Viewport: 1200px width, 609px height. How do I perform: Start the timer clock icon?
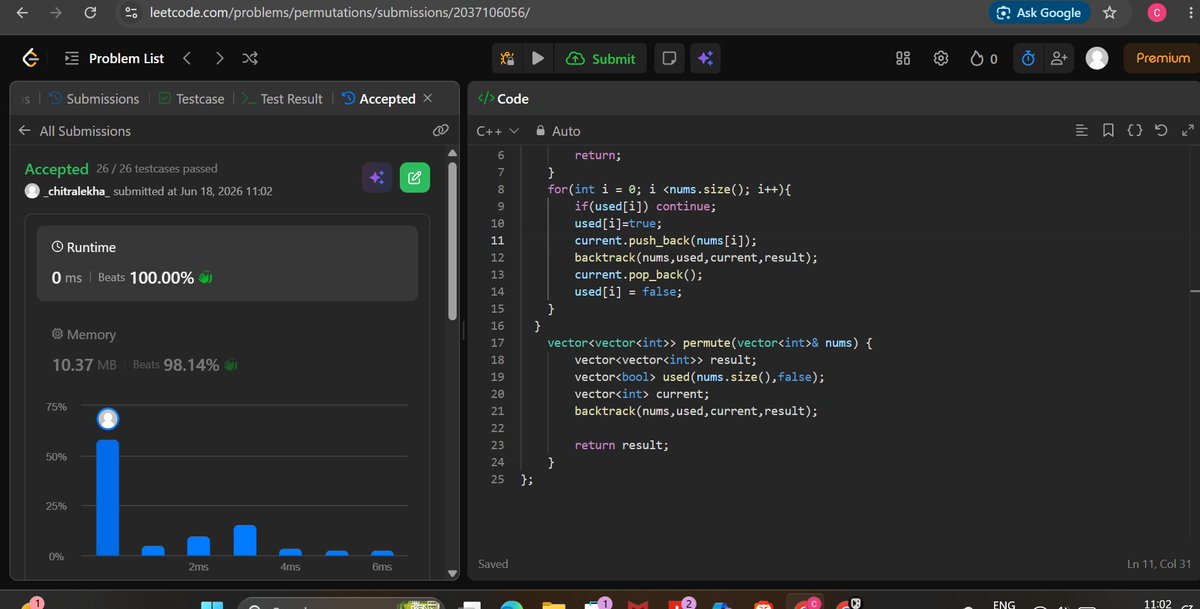click(1027, 58)
